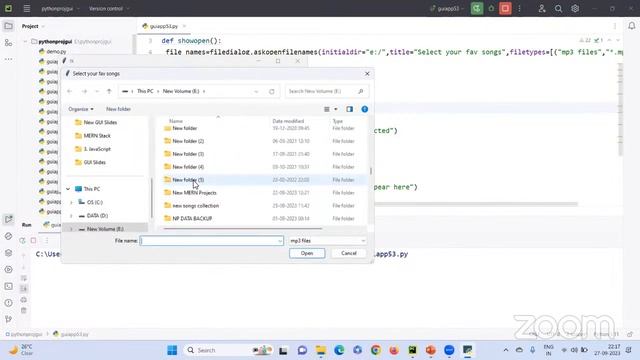Select 'MERN Stack' in navigation pane

(97, 136)
